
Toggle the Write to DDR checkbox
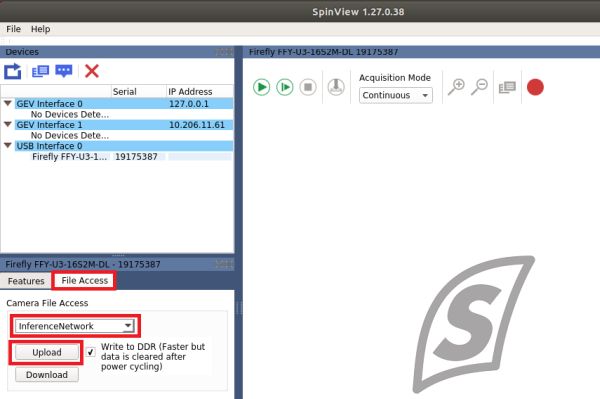(91, 352)
